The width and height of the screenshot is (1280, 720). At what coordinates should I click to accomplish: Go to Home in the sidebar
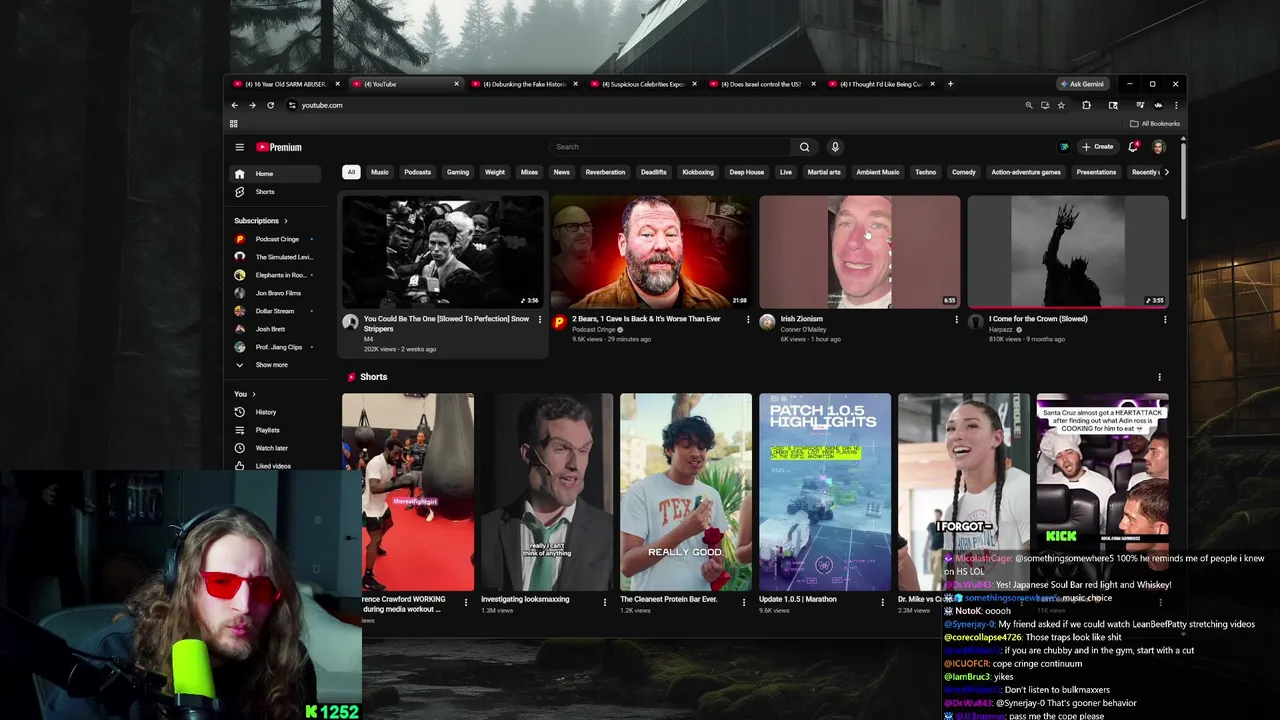[275, 174]
